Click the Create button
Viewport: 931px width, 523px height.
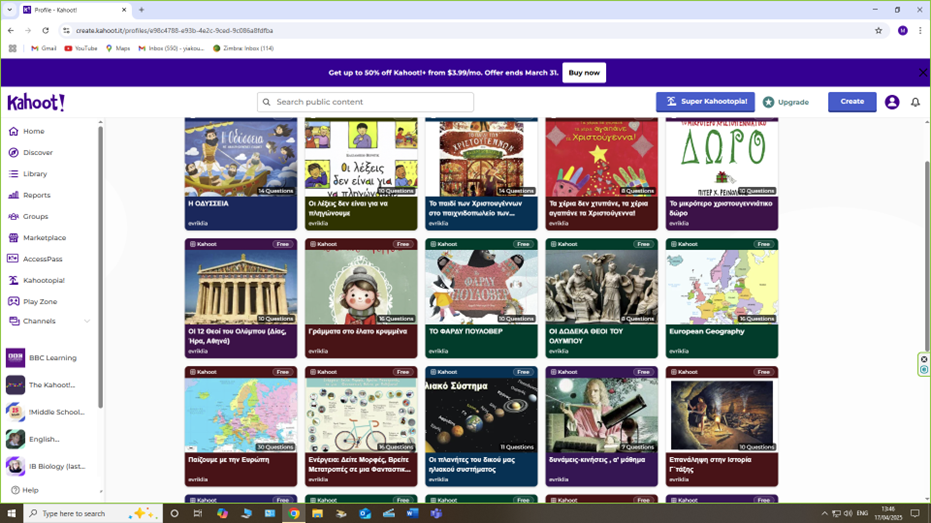pyautogui.click(x=852, y=102)
